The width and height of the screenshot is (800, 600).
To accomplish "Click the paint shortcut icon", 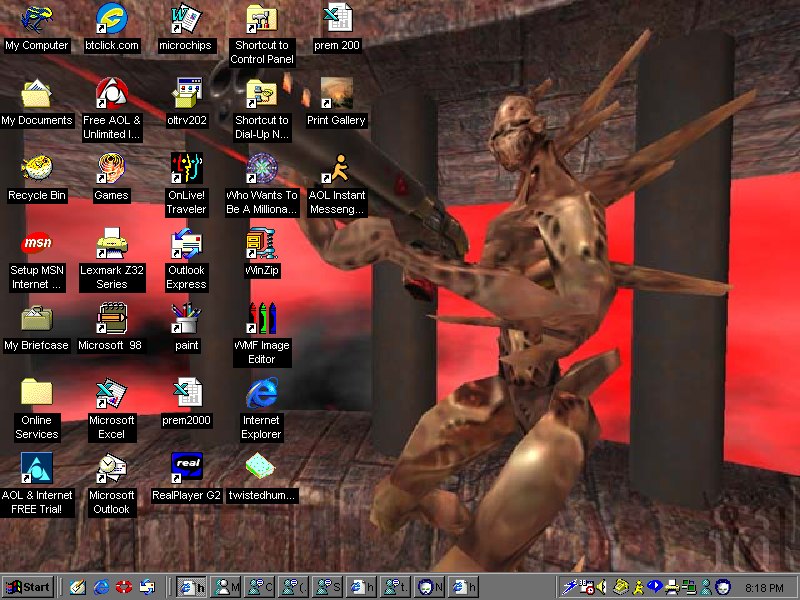I will [x=186, y=320].
